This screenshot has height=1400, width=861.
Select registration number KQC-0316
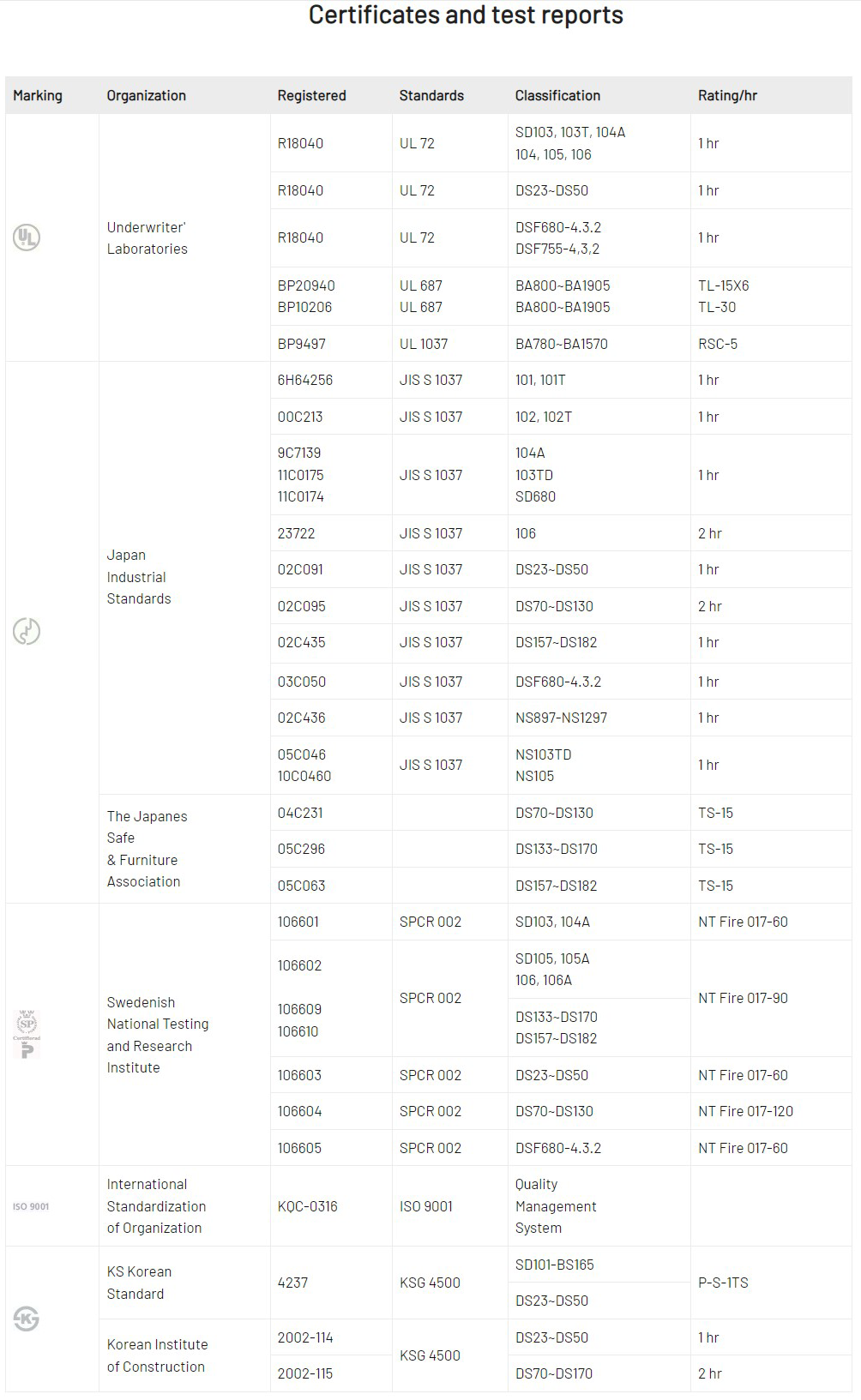pos(307,1206)
